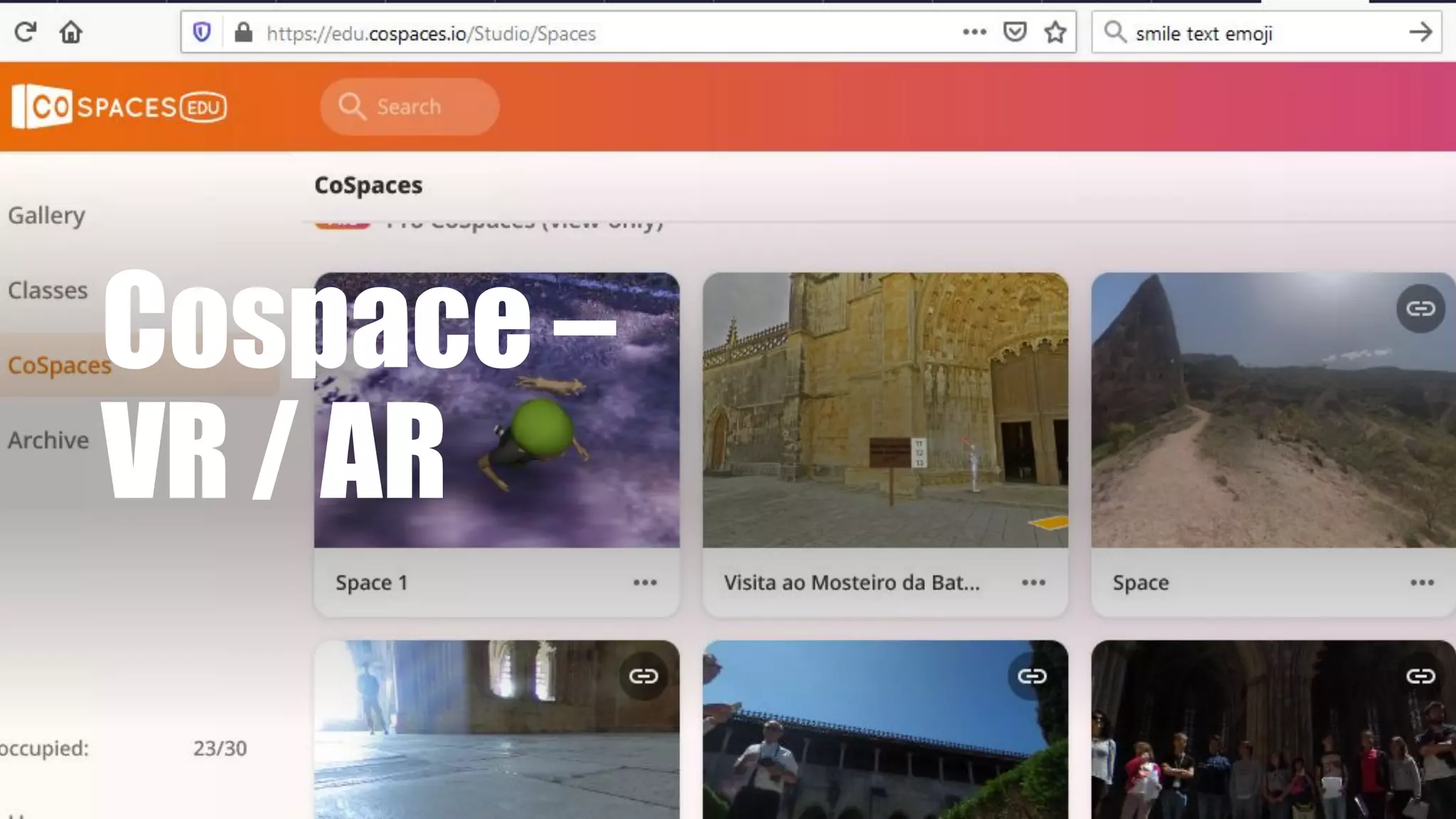Click link icon on the blue sky thumbnail
The image size is (1456, 819).
coord(1032,676)
